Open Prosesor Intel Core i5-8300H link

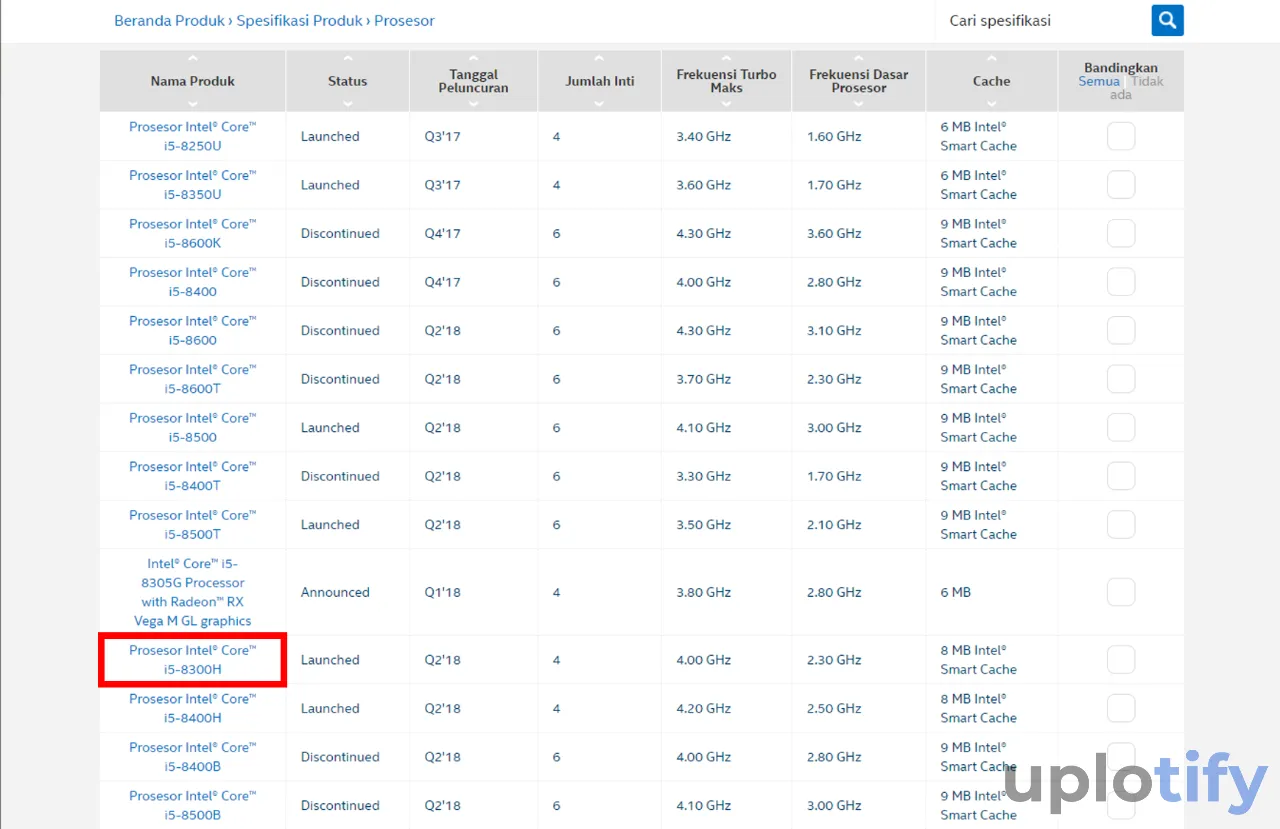pos(192,660)
